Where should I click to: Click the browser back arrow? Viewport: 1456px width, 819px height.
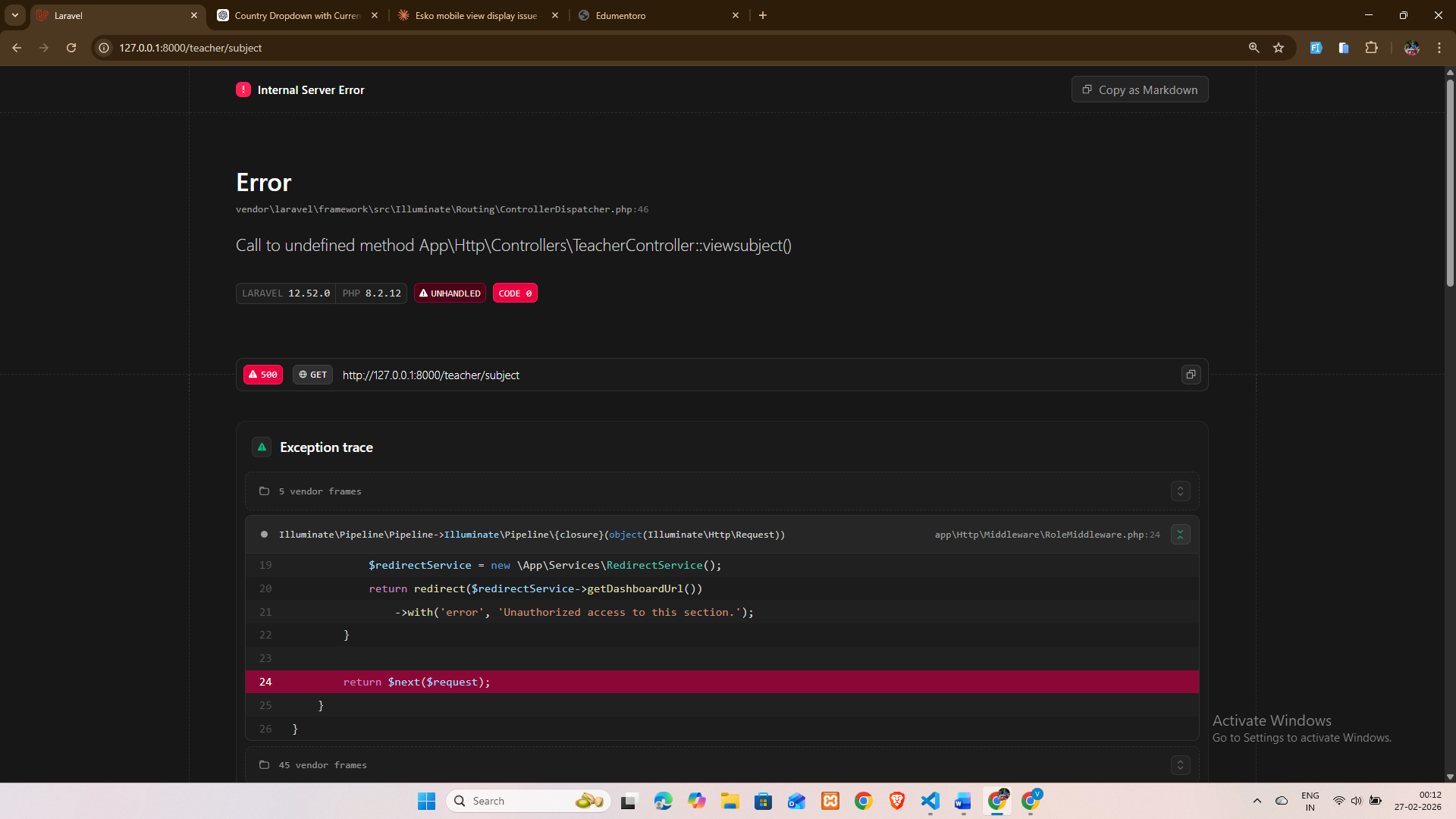click(17, 48)
